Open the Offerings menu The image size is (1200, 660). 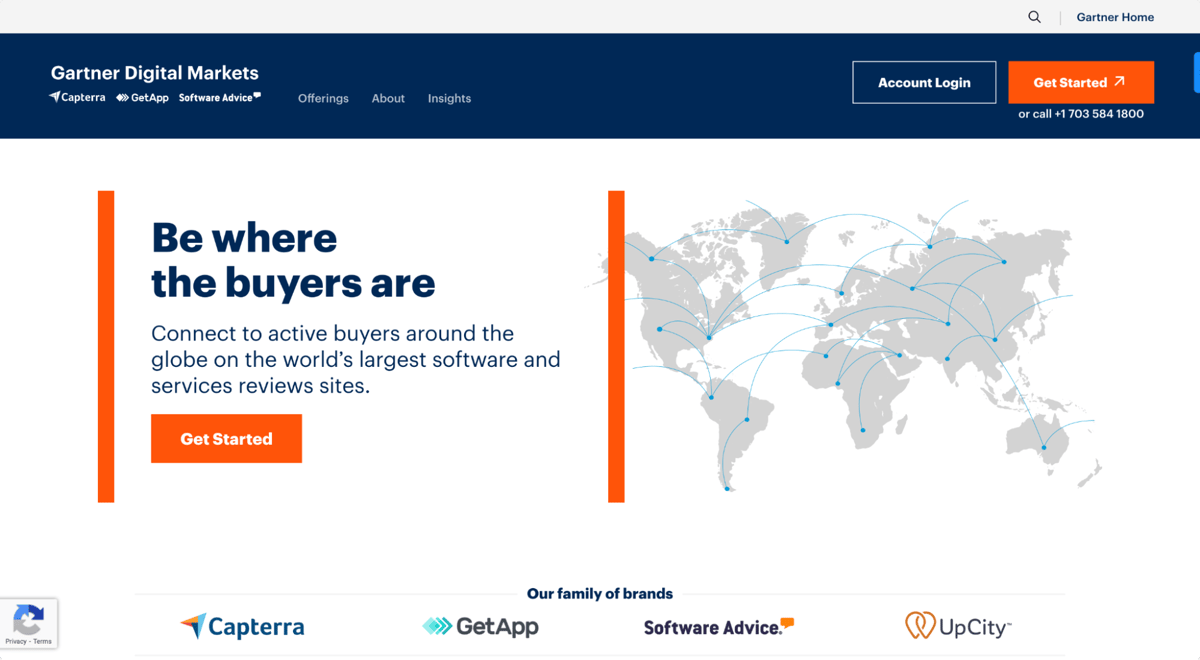(323, 98)
